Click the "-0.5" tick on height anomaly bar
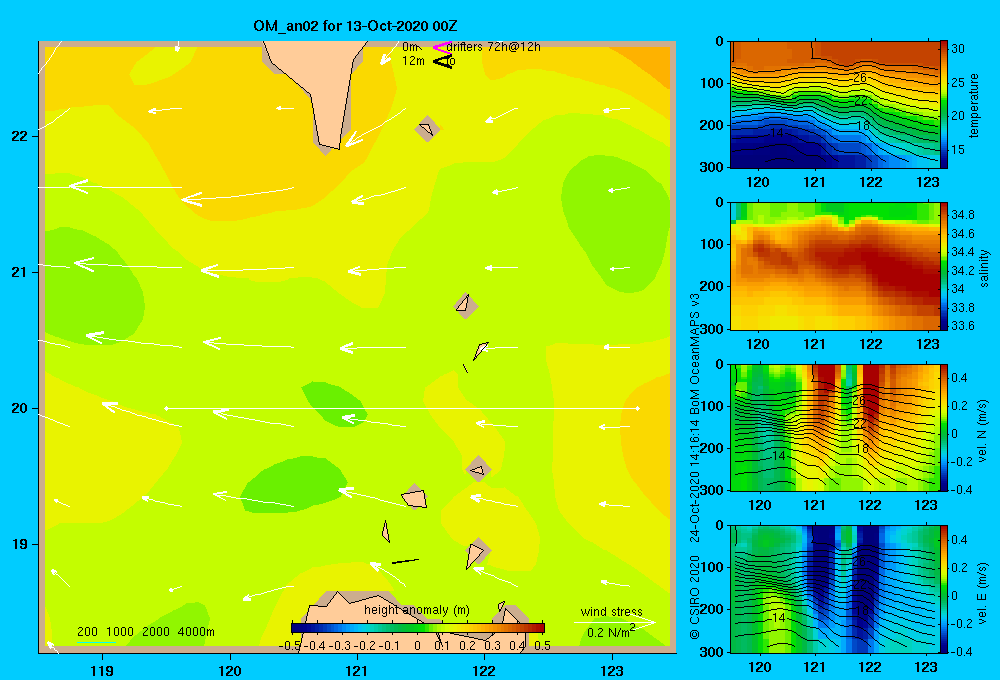 point(290,646)
